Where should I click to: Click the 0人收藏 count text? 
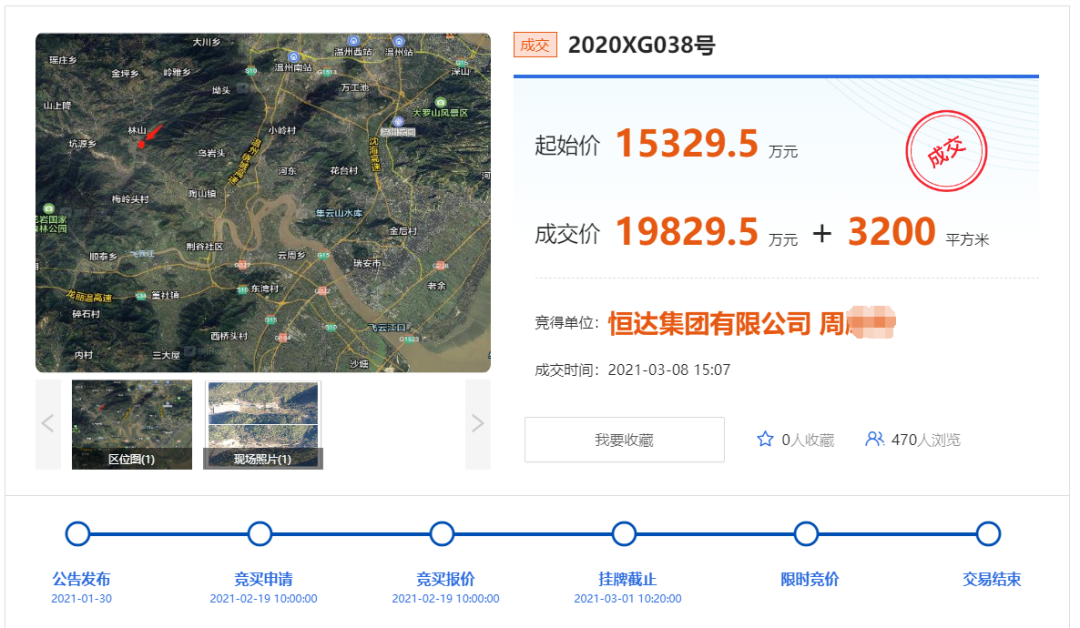tap(808, 440)
